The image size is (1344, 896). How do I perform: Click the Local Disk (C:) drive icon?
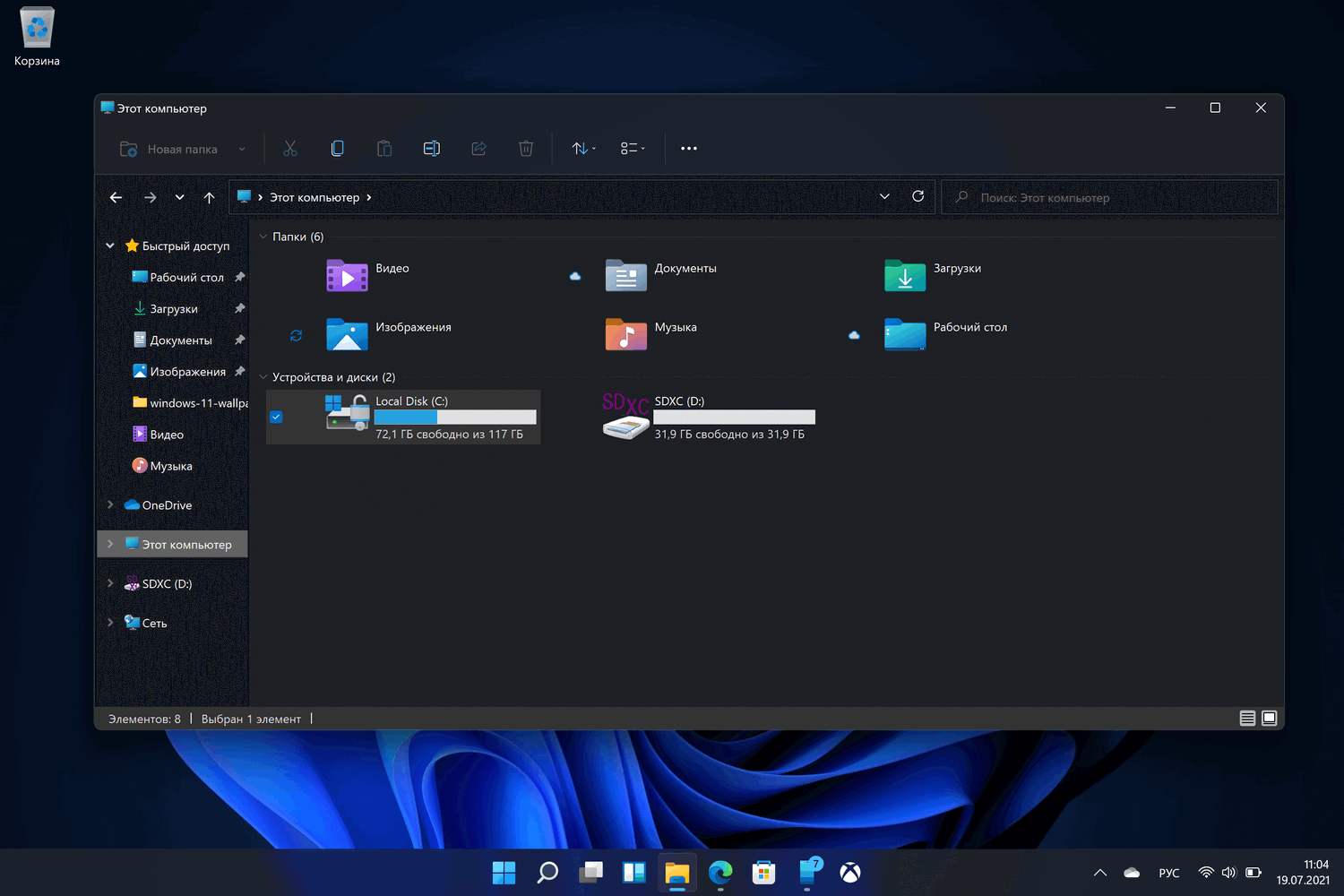pyautogui.click(x=347, y=413)
